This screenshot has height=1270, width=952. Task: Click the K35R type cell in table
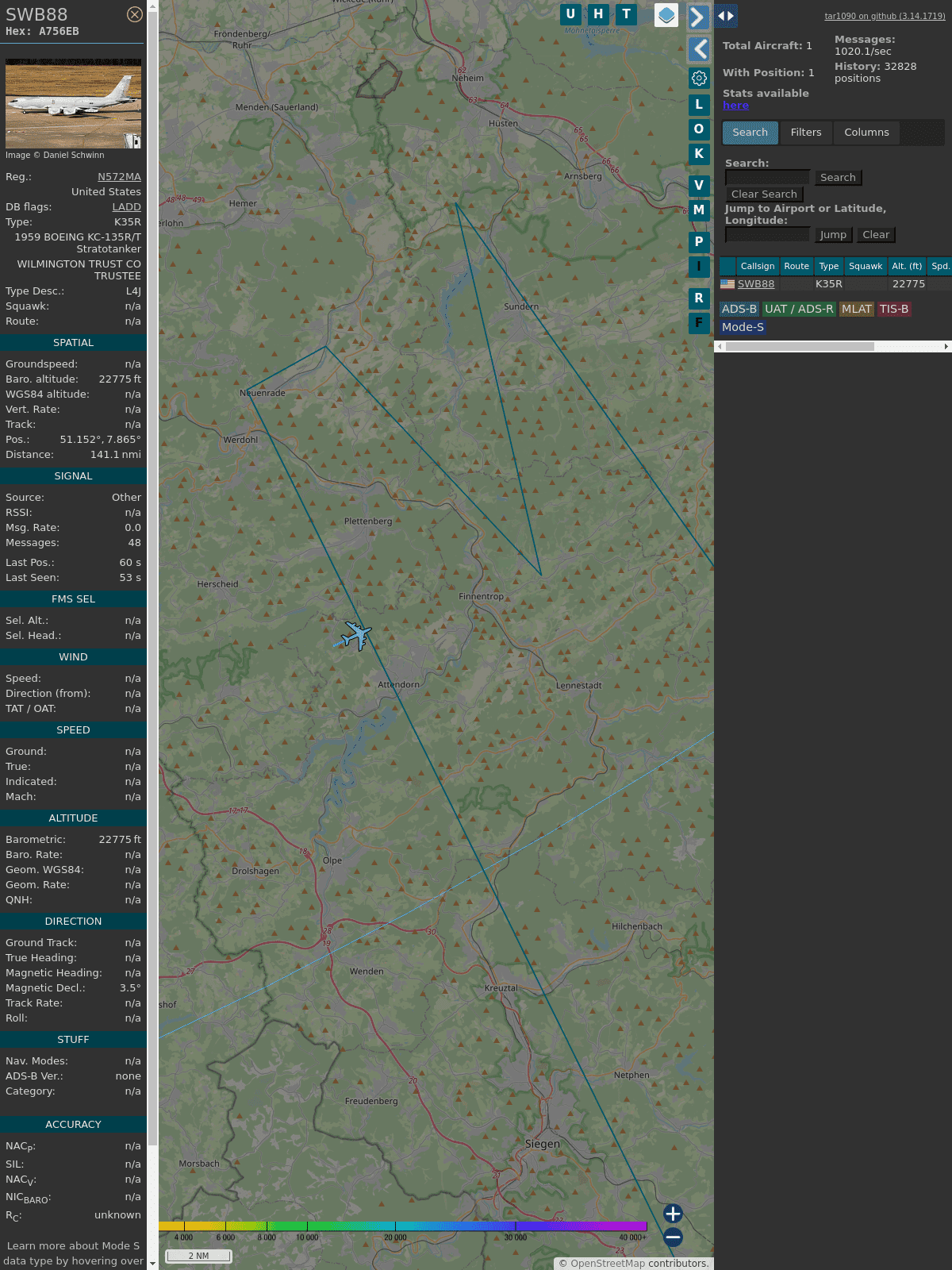click(x=829, y=284)
